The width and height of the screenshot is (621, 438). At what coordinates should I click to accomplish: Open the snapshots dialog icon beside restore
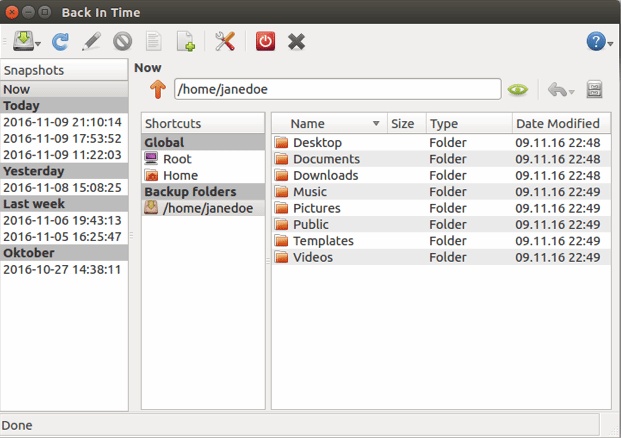pyautogui.click(x=594, y=90)
